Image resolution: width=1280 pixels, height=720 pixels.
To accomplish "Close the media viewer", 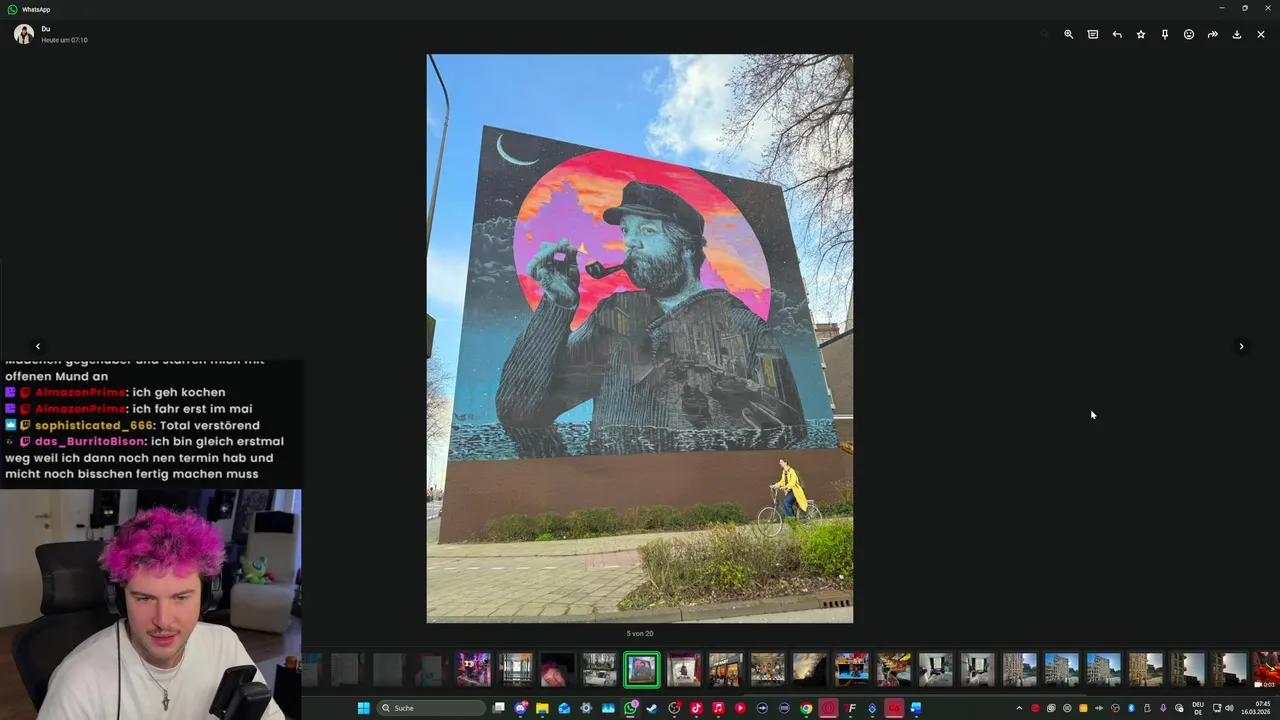I will [x=1261, y=34].
